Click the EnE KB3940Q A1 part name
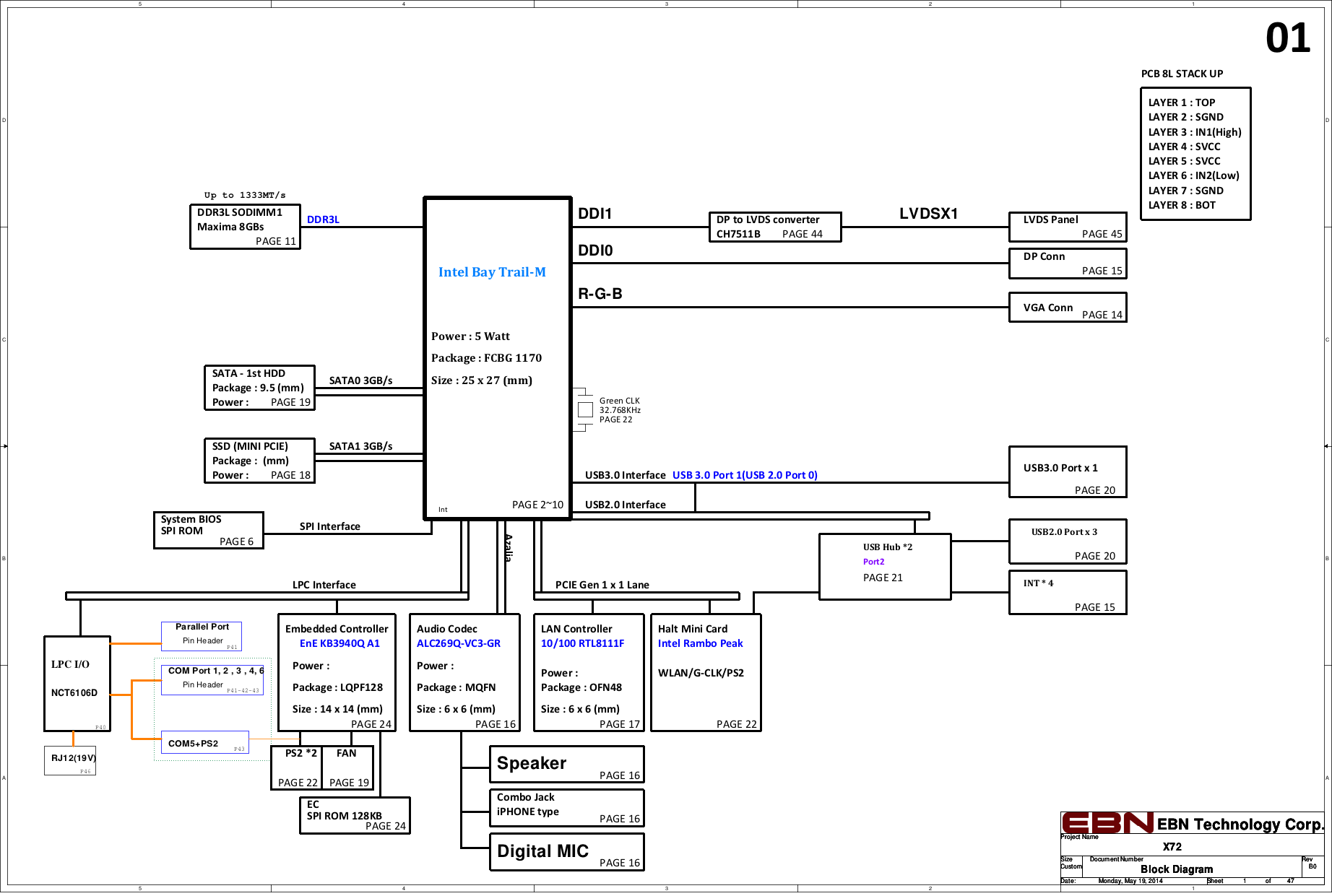The width and height of the screenshot is (1332, 896). 340,643
